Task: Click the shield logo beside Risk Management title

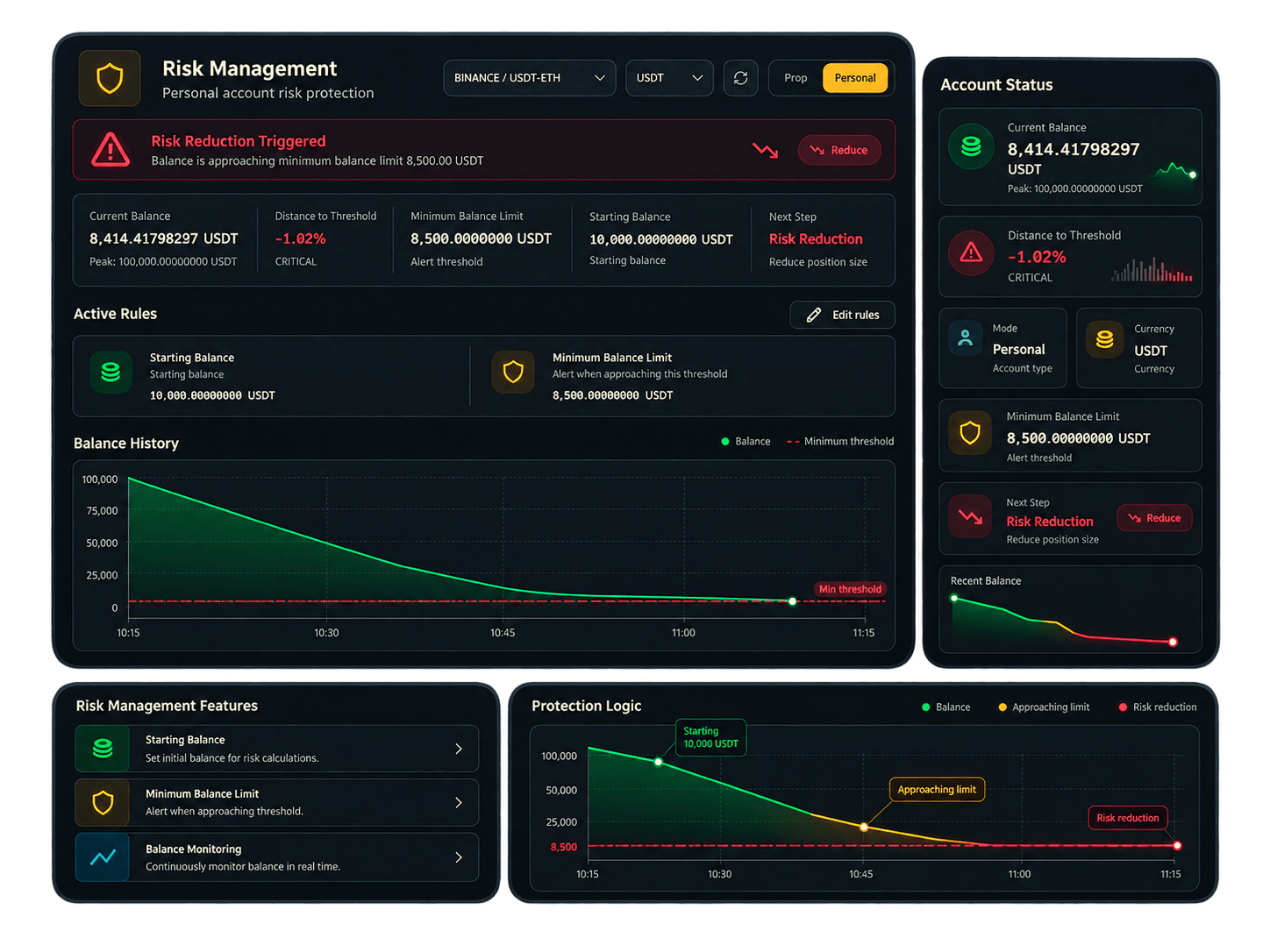Action: pyautogui.click(x=110, y=79)
